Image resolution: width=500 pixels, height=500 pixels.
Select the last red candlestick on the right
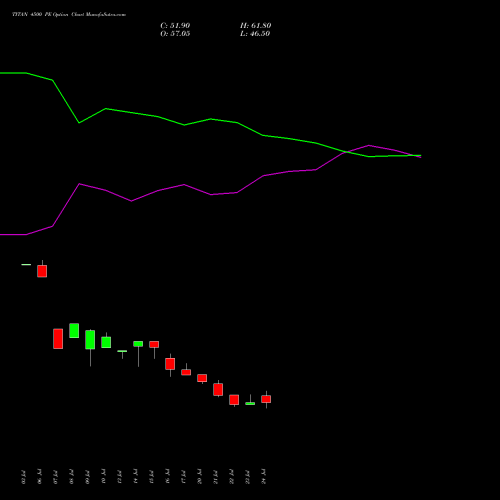click(266, 399)
